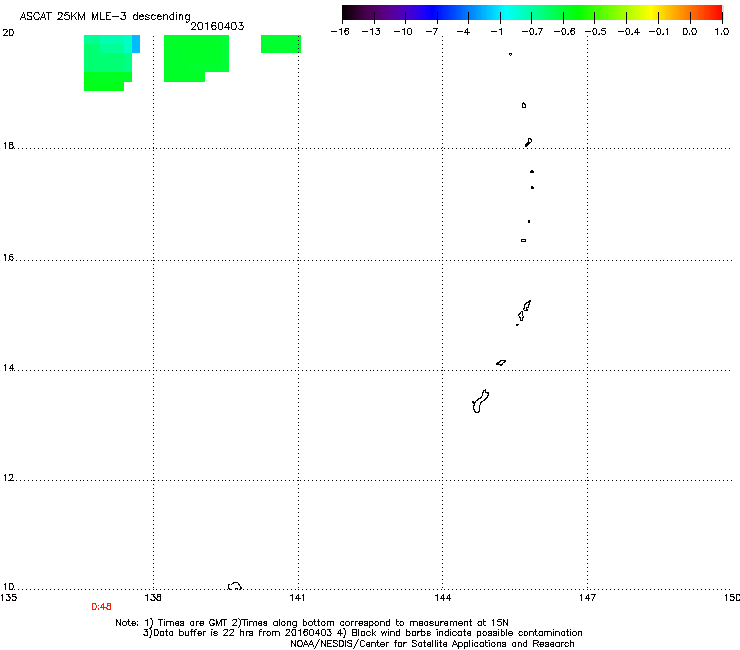Screen dimensions: 740x650
Task: Click the latitude 20 axis label
Action: (x=8, y=33)
